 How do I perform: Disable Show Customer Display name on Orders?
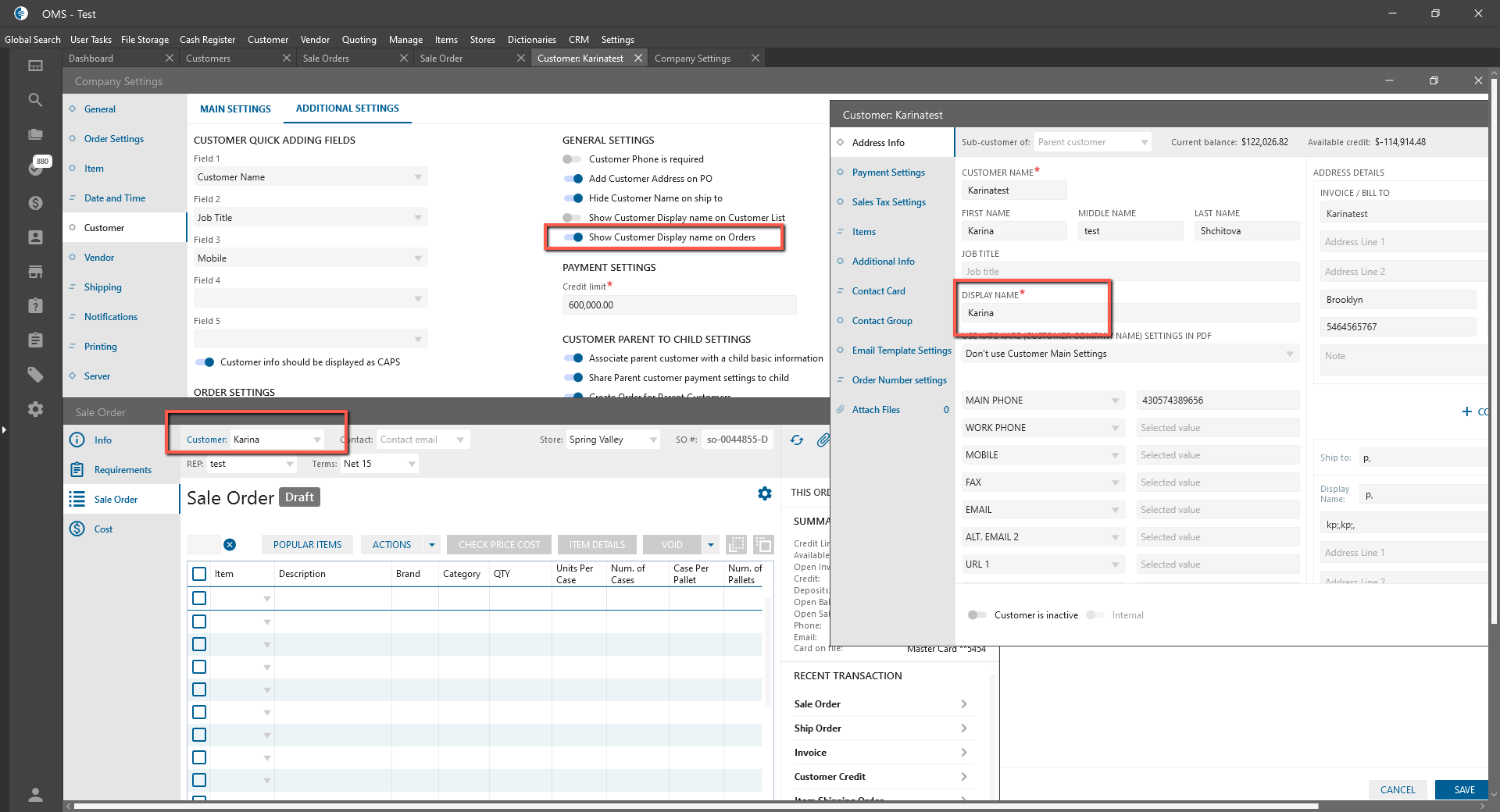point(573,237)
